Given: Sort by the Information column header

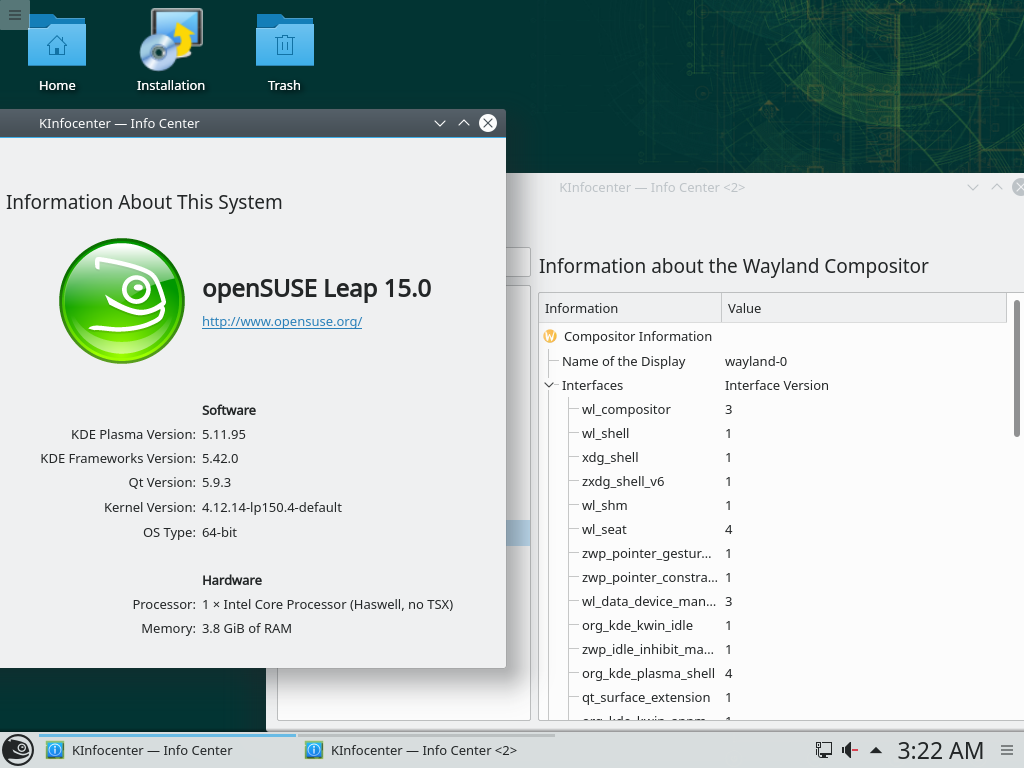Looking at the screenshot, I should [x=630, y=308].
